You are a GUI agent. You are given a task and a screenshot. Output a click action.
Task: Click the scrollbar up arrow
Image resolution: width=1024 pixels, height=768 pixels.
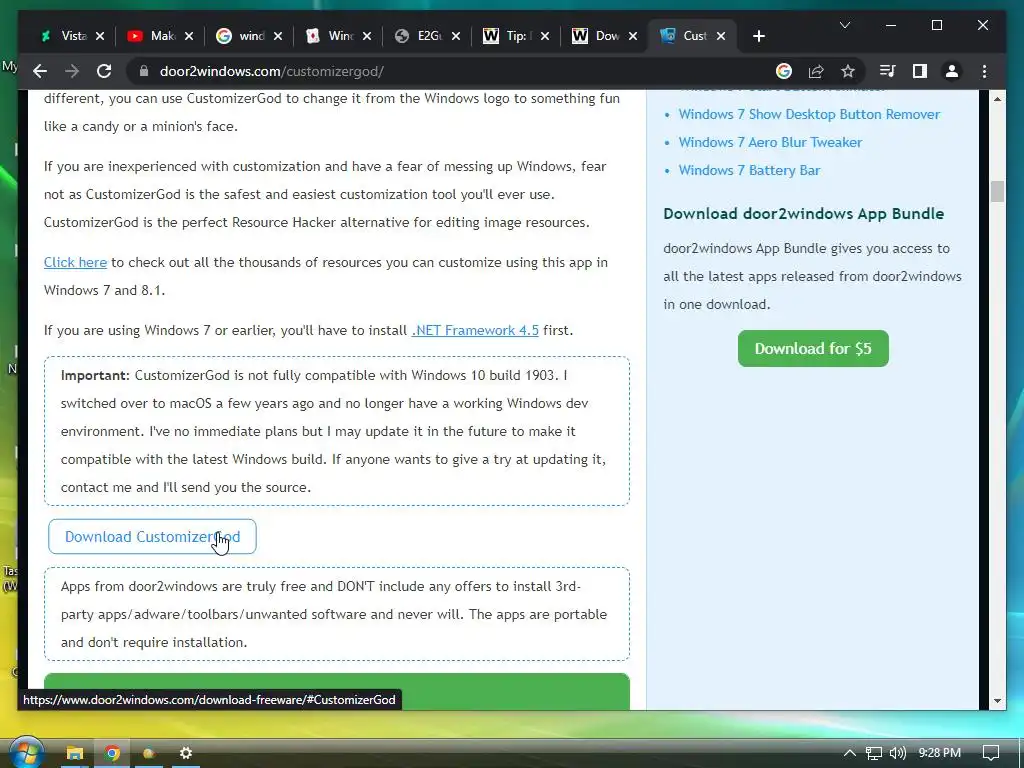[x=997, y=99]
